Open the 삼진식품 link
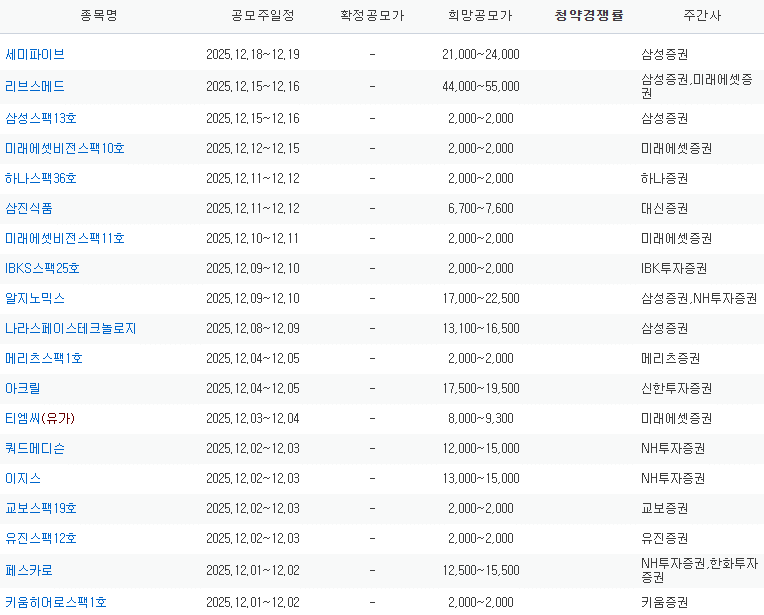 click(29, 209)
